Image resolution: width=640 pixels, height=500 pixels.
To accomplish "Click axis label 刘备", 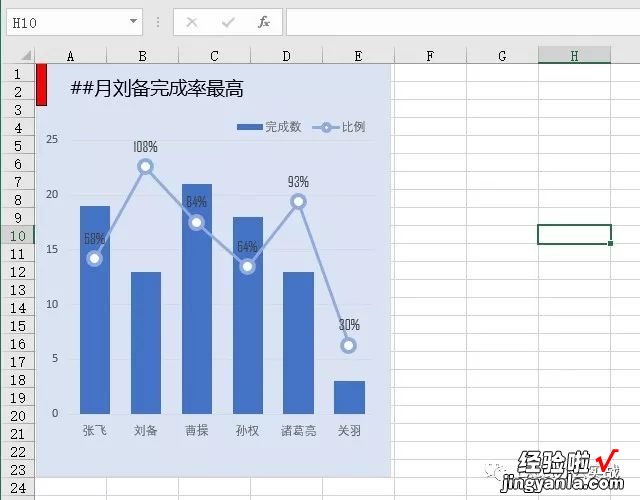I will click(146, 430).
